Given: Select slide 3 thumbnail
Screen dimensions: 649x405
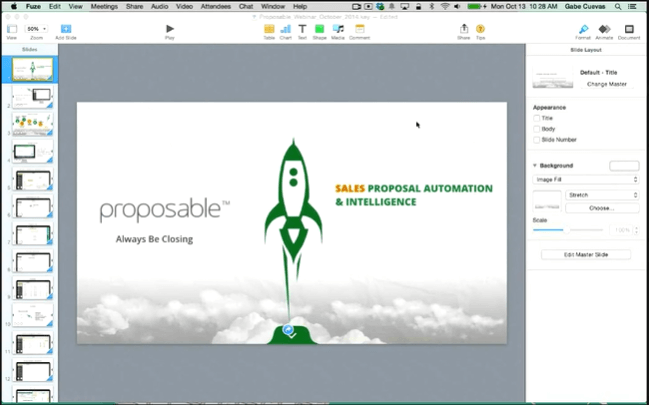Looking at the screenshot, I should pyautogui.click(x=33, y=124).
